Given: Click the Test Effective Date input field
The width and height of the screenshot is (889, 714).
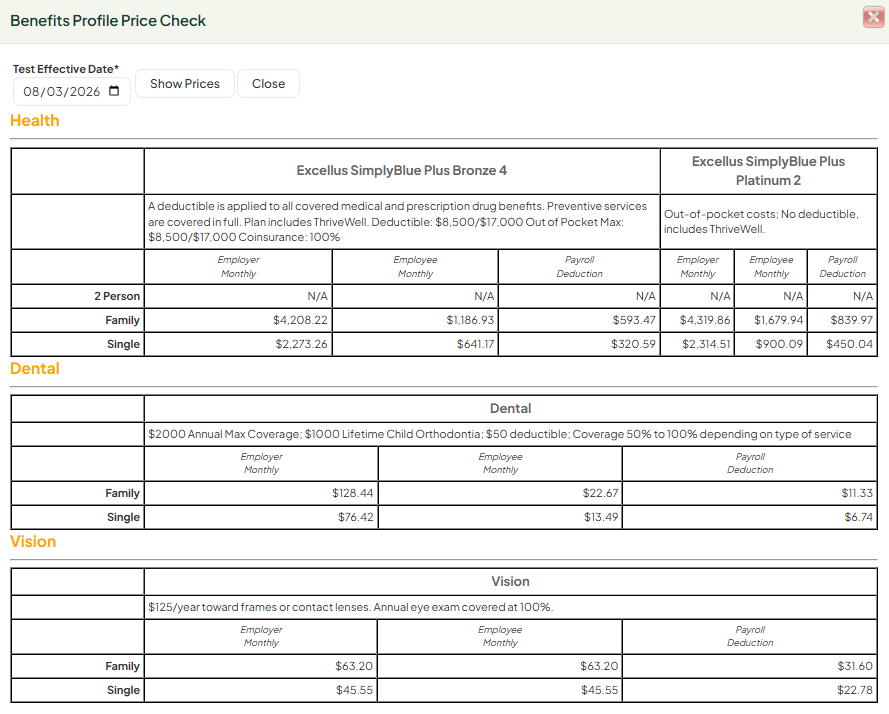Looking at the screenshot, I should pyautogui.click(x=71, y=91).
